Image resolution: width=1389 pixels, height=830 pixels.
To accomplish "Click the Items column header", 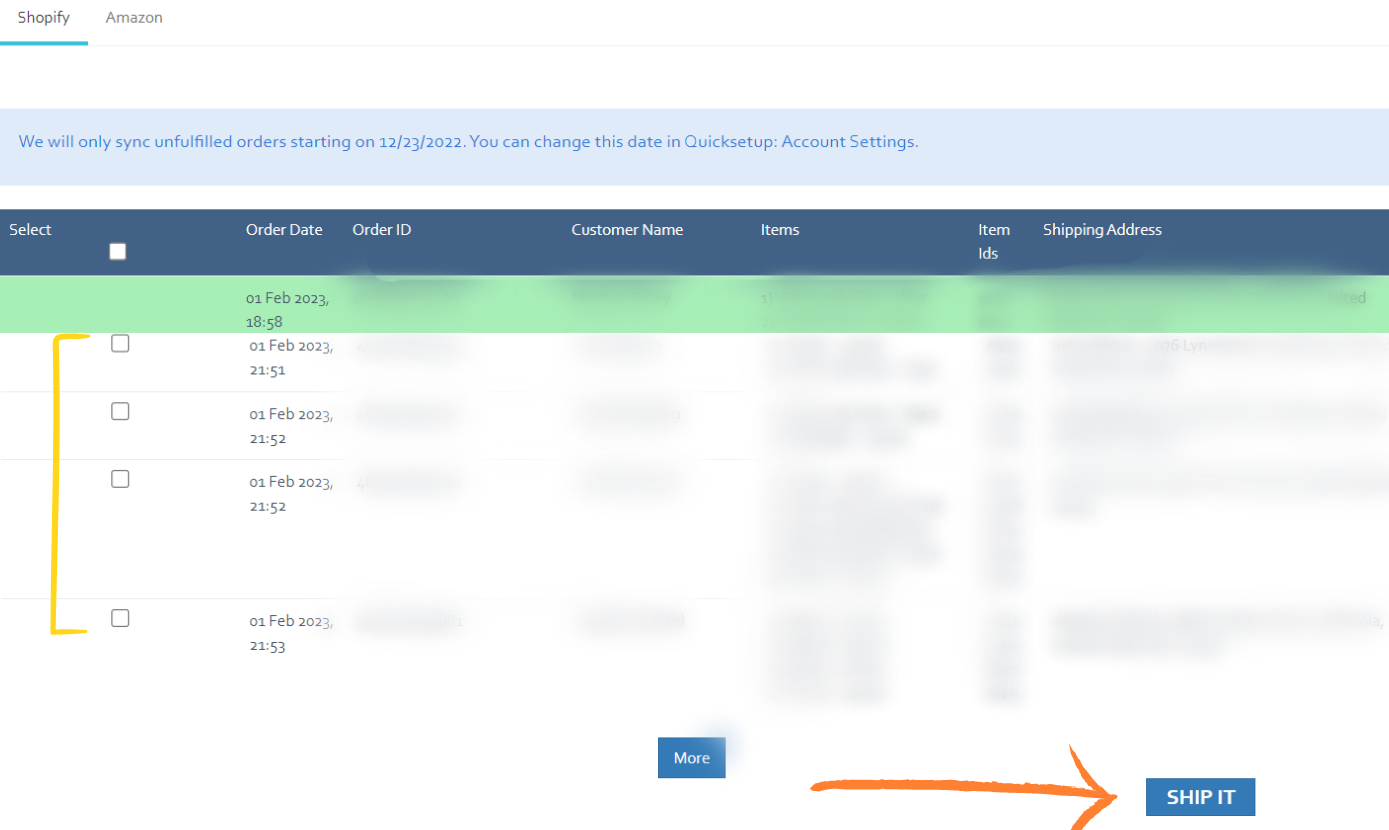I will [x=780, y=229].
